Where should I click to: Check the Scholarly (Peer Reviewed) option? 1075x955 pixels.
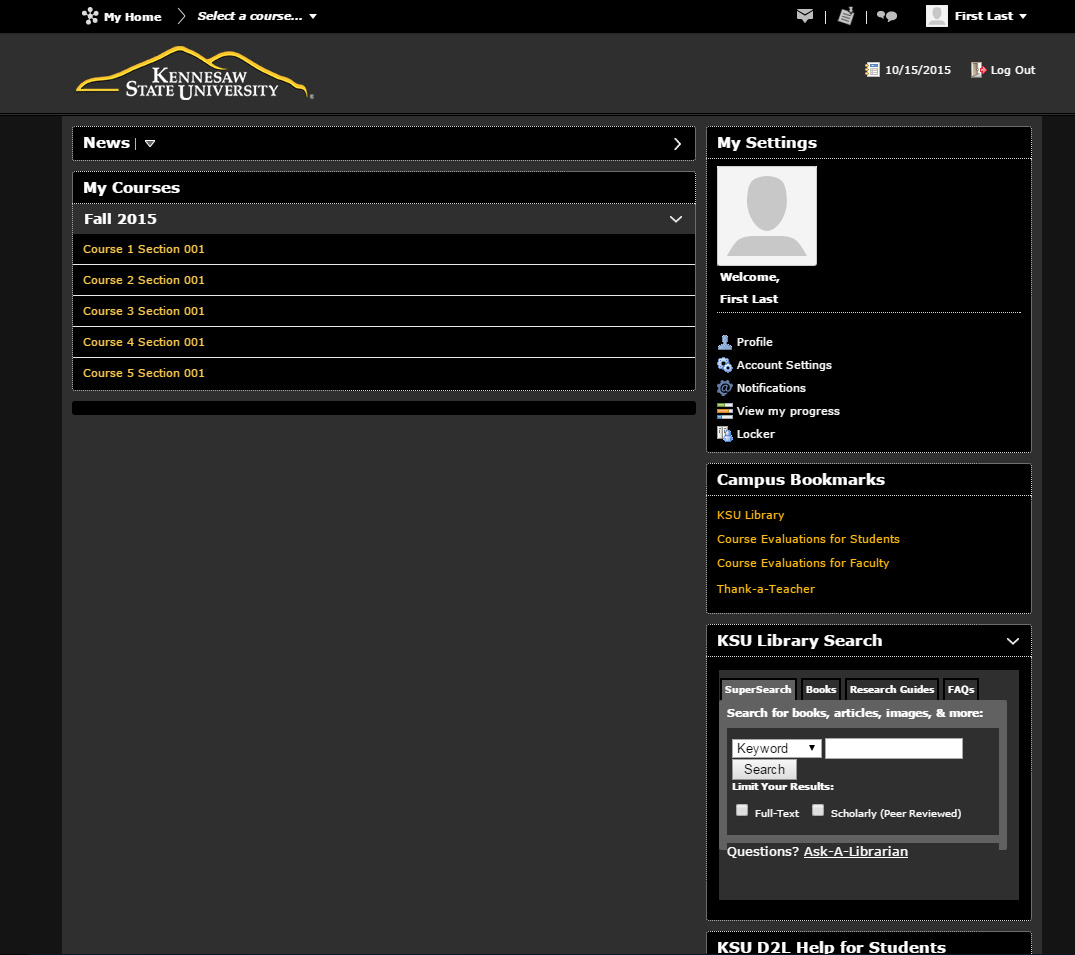818,809
